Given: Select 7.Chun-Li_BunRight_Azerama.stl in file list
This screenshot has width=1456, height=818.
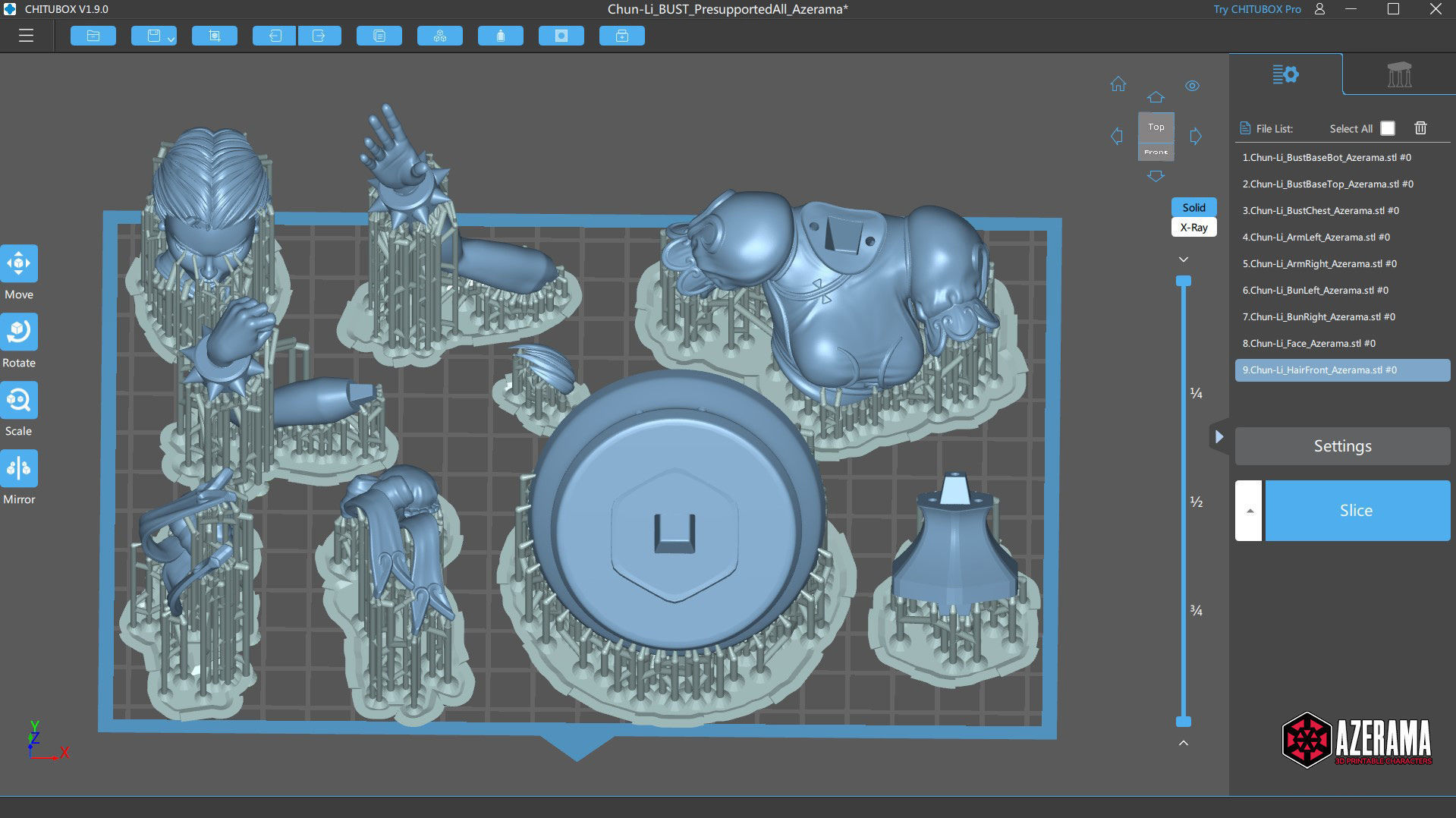Looking at the screenshot, I should pos(1342,317).
